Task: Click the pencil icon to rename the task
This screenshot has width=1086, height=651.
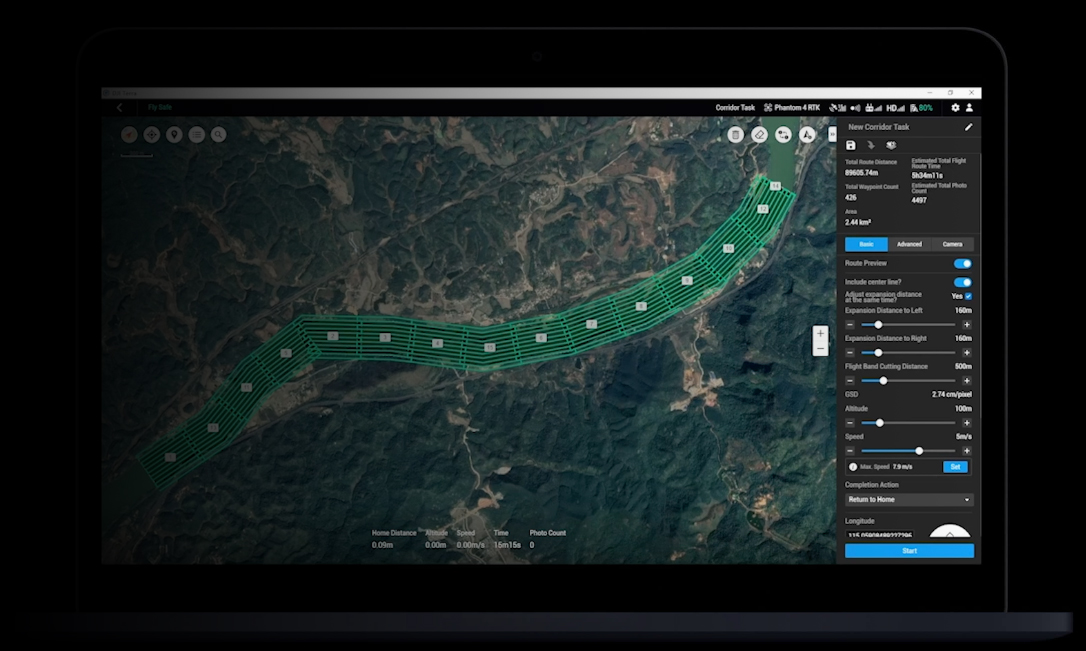Action: pos(968,127)
